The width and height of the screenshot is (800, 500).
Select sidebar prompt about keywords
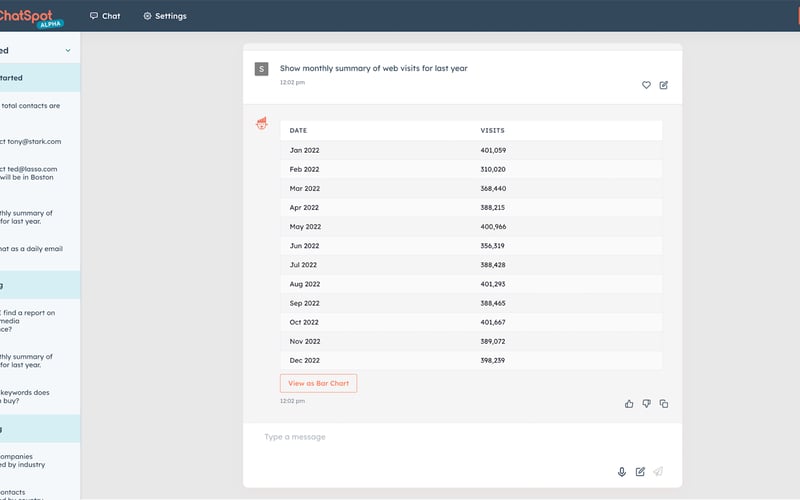pyautogui.click(x=24, y=396)
